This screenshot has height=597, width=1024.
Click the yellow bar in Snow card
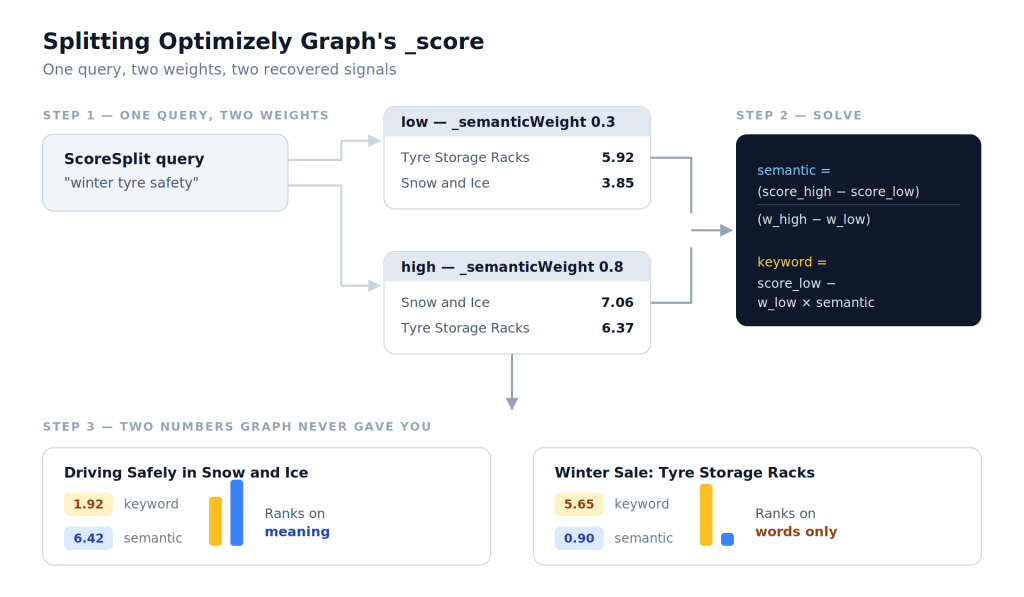pos(216,521)
